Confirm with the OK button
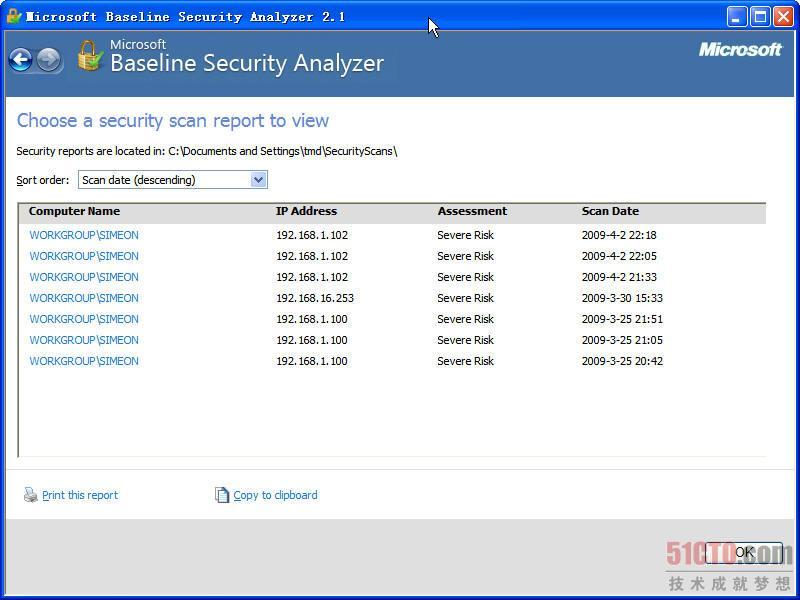The height and width of the screenshot is (600, 800). [744, 553]
